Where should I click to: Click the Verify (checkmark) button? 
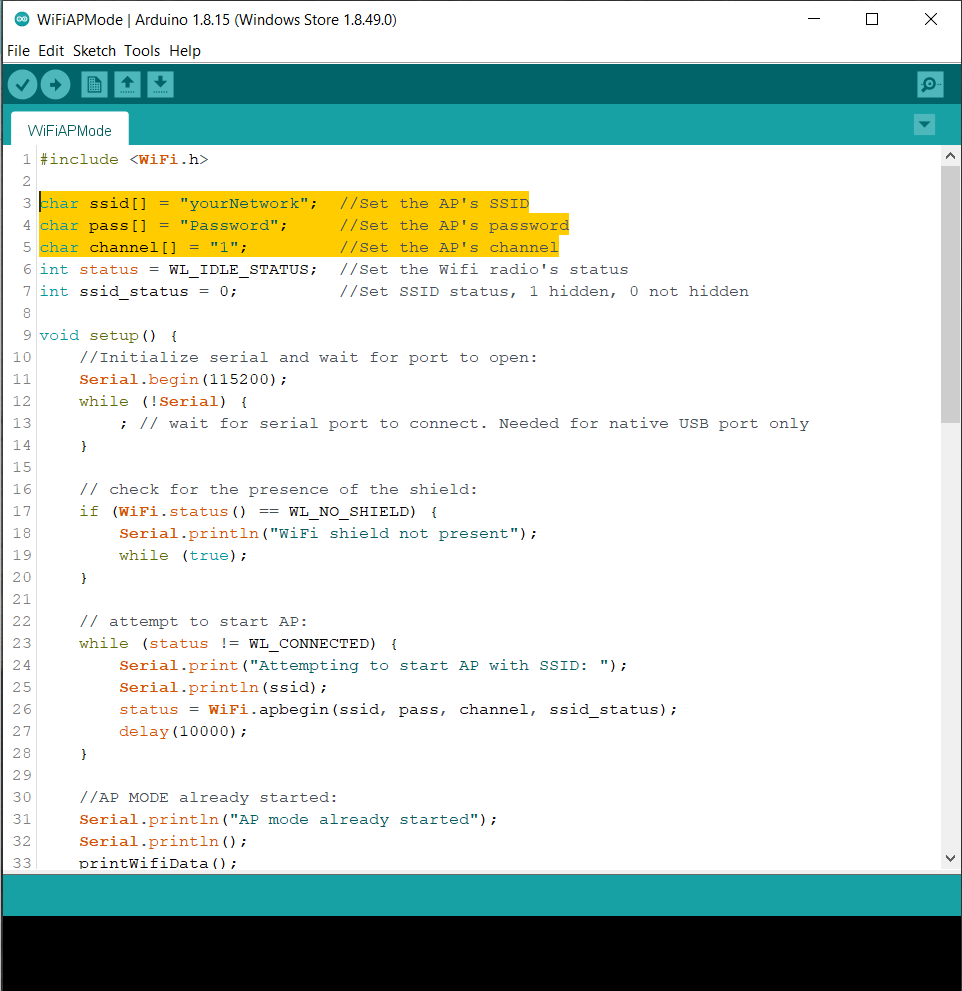click(x=23, y=85)
